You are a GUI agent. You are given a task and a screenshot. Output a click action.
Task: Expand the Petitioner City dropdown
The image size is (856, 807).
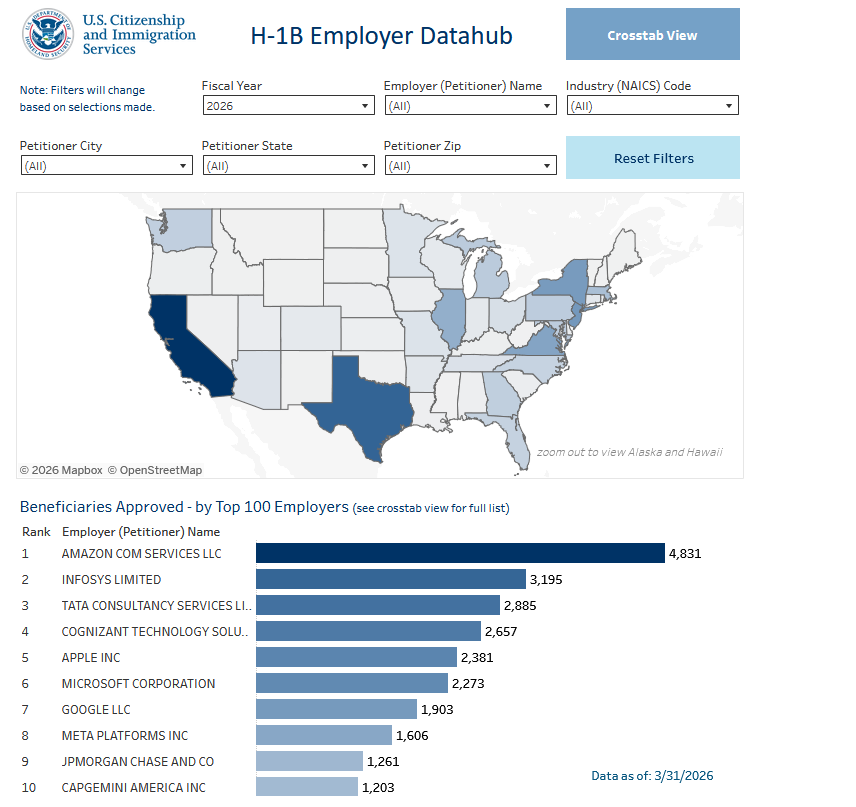pyautogui.click(x=106, y=165)
